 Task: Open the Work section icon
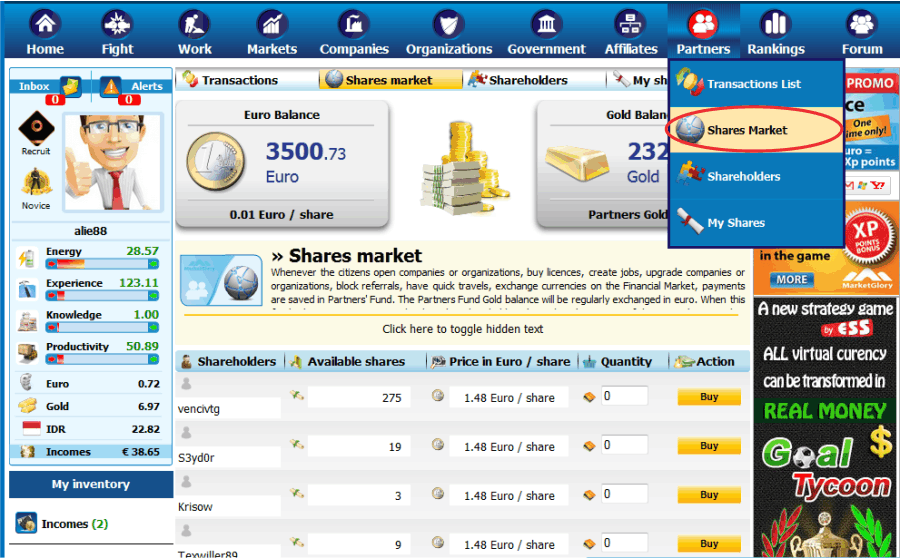194,24
